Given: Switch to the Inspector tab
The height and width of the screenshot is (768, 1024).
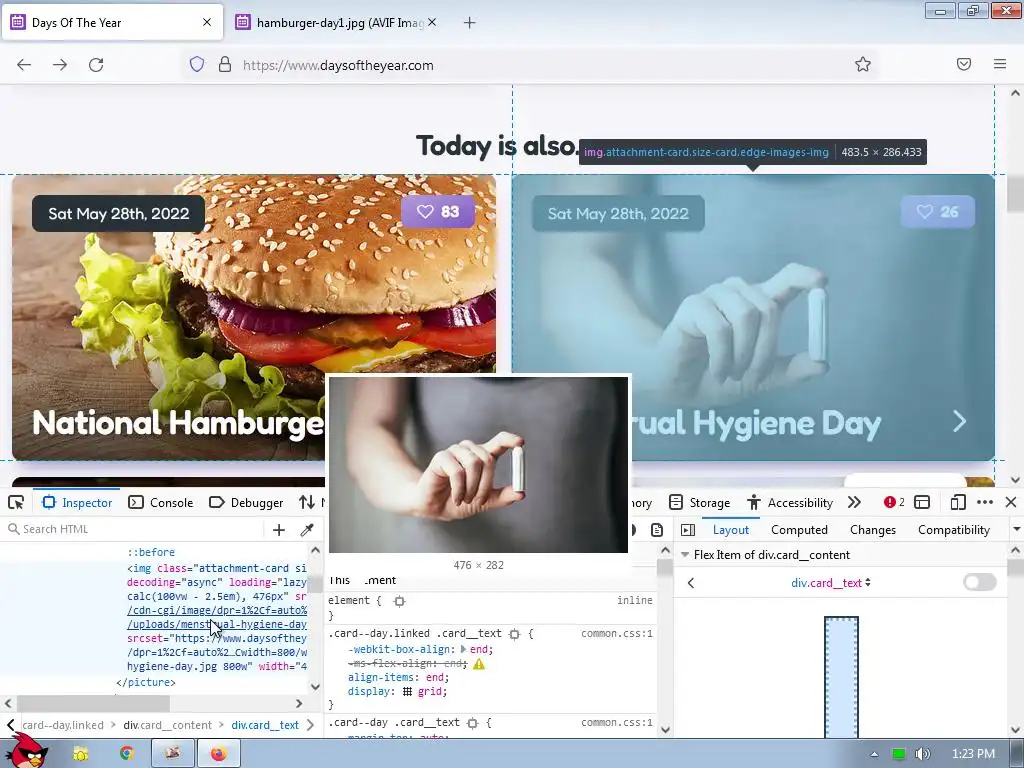Looking at the screenshot, I should pyautogui.click(x=77, y=502).
